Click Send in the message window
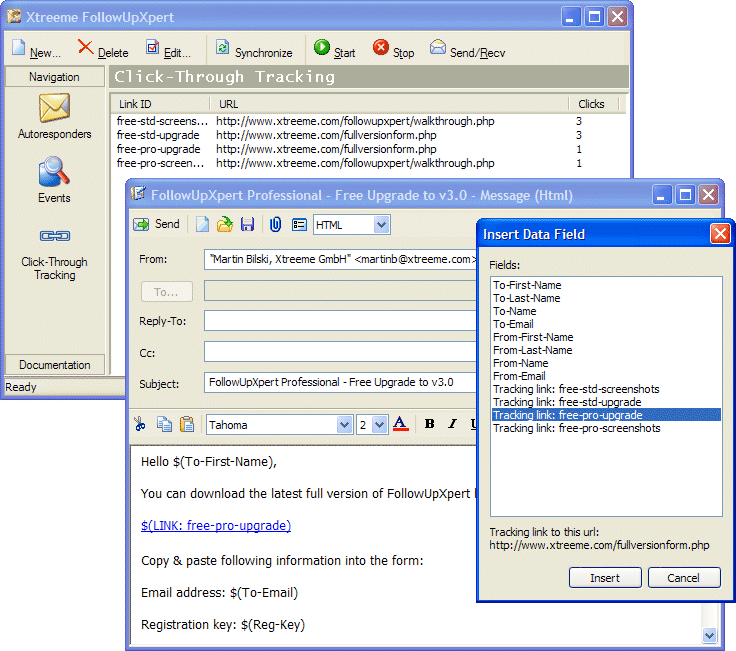The image size is (736, 651). point(157,224)
